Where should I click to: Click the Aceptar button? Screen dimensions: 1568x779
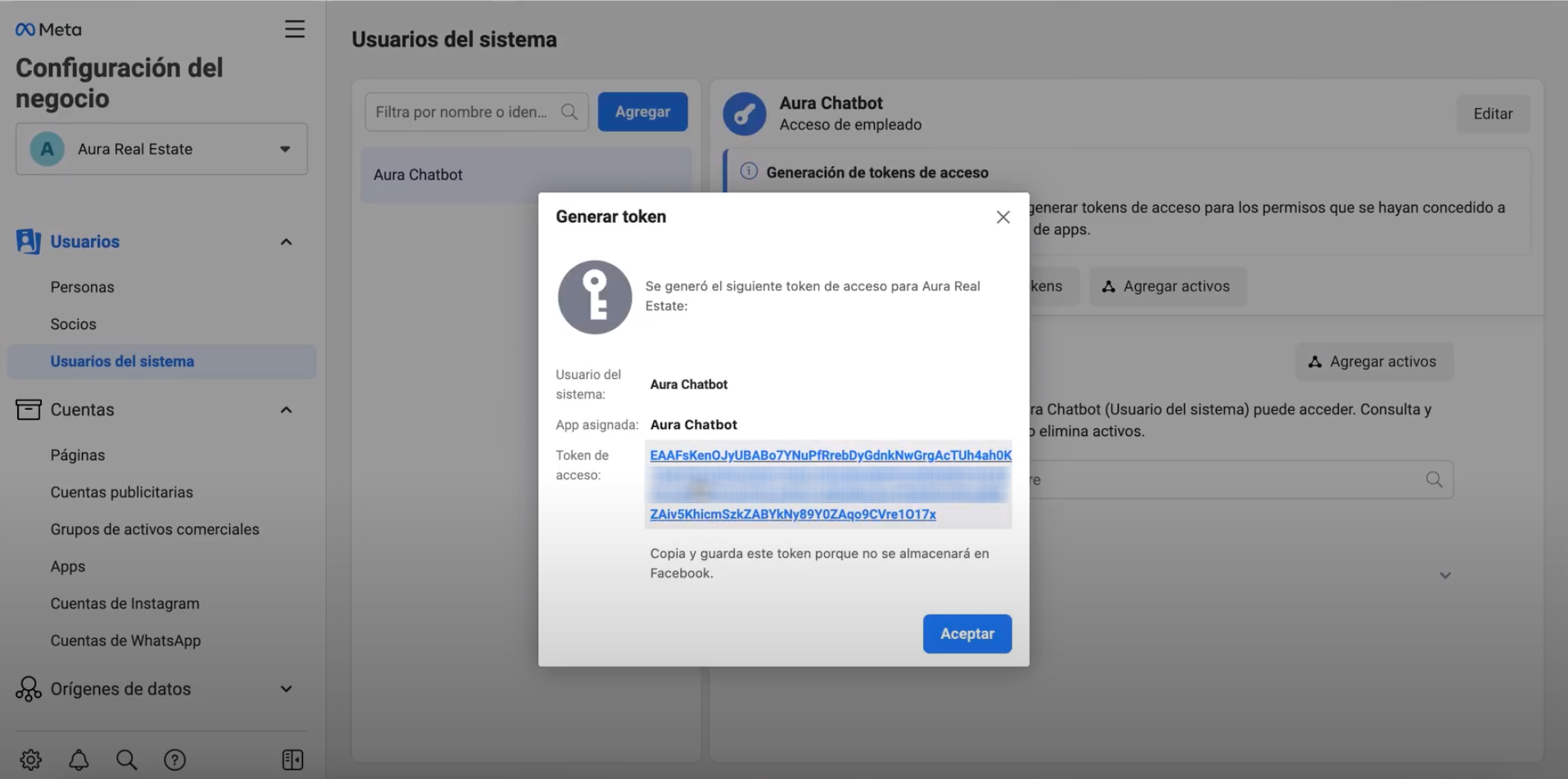coord(967,634)
